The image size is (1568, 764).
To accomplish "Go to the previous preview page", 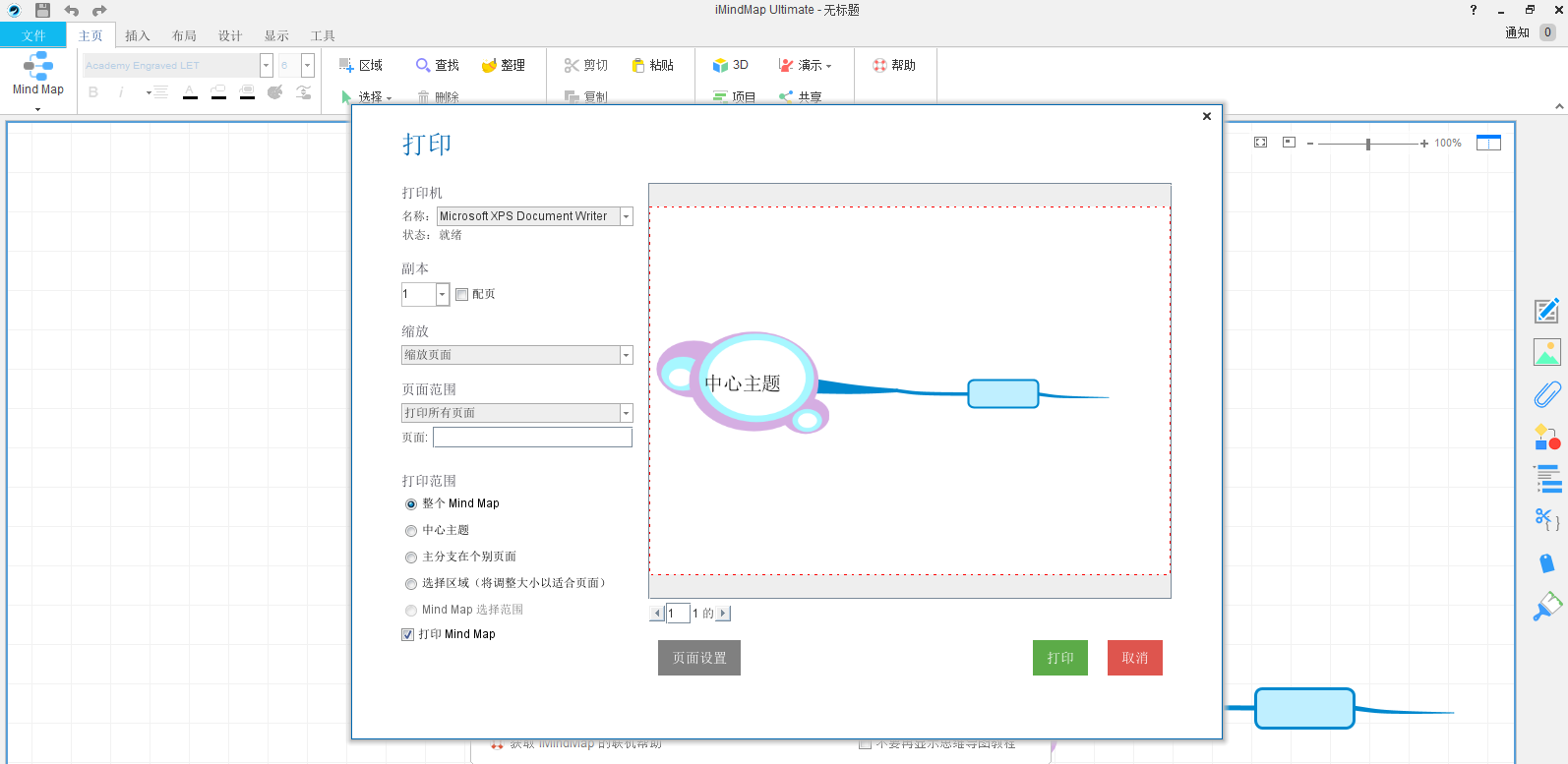I will pos(656,614).
